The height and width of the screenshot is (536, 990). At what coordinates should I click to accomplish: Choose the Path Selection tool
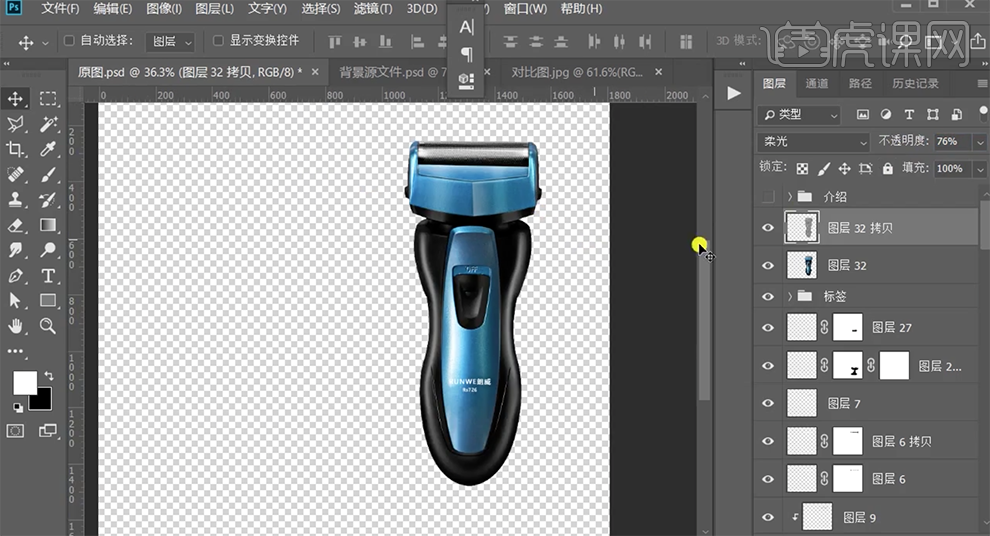[x=15, y=301]
